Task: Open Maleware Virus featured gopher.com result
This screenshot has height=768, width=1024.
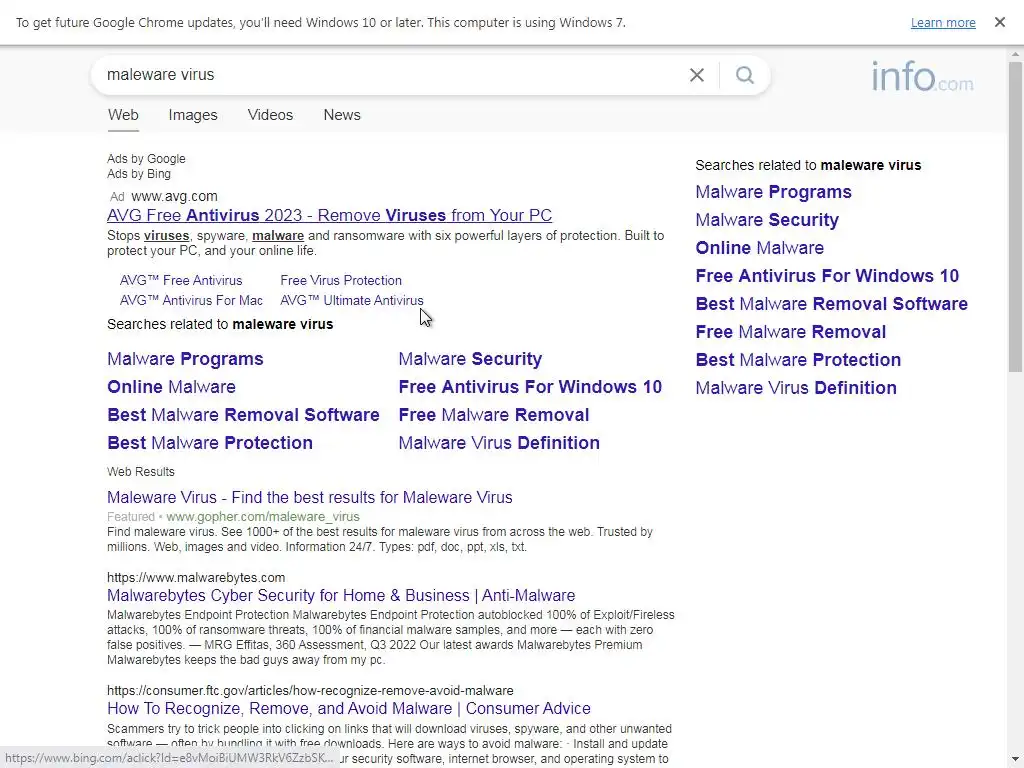Action: click(310, 498)
